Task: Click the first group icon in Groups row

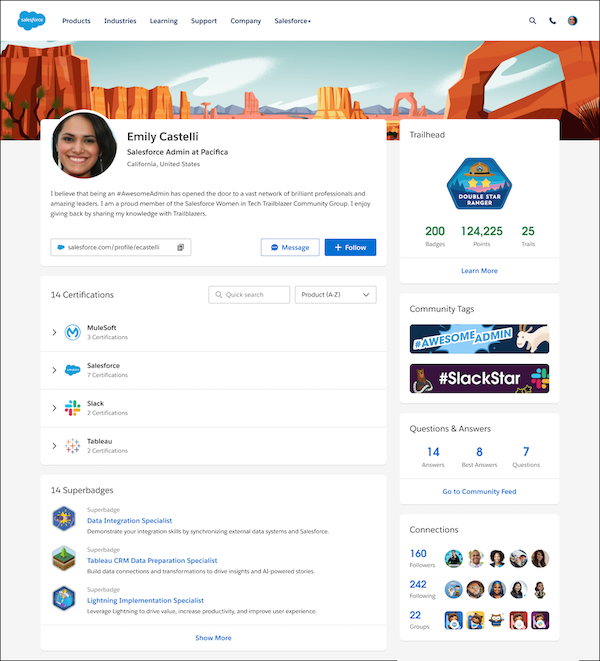Action: coord(454,620)
